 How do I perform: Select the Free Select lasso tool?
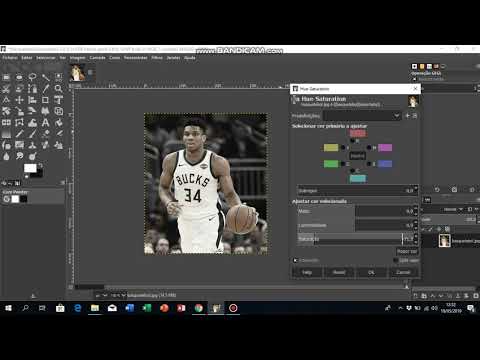(x=32, y=78)
